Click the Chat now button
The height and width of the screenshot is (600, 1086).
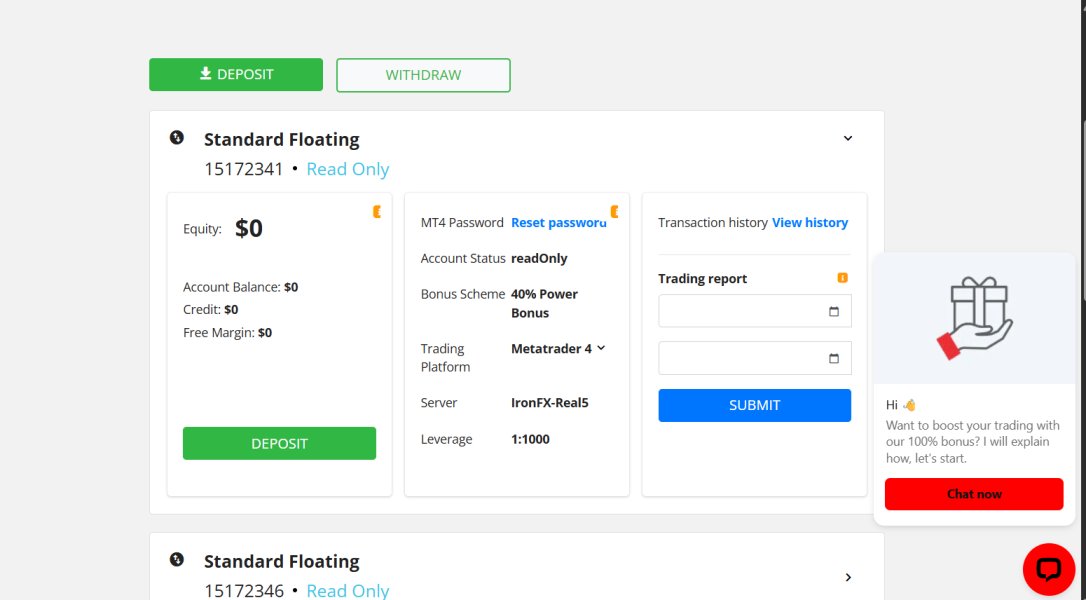[973, 494]
